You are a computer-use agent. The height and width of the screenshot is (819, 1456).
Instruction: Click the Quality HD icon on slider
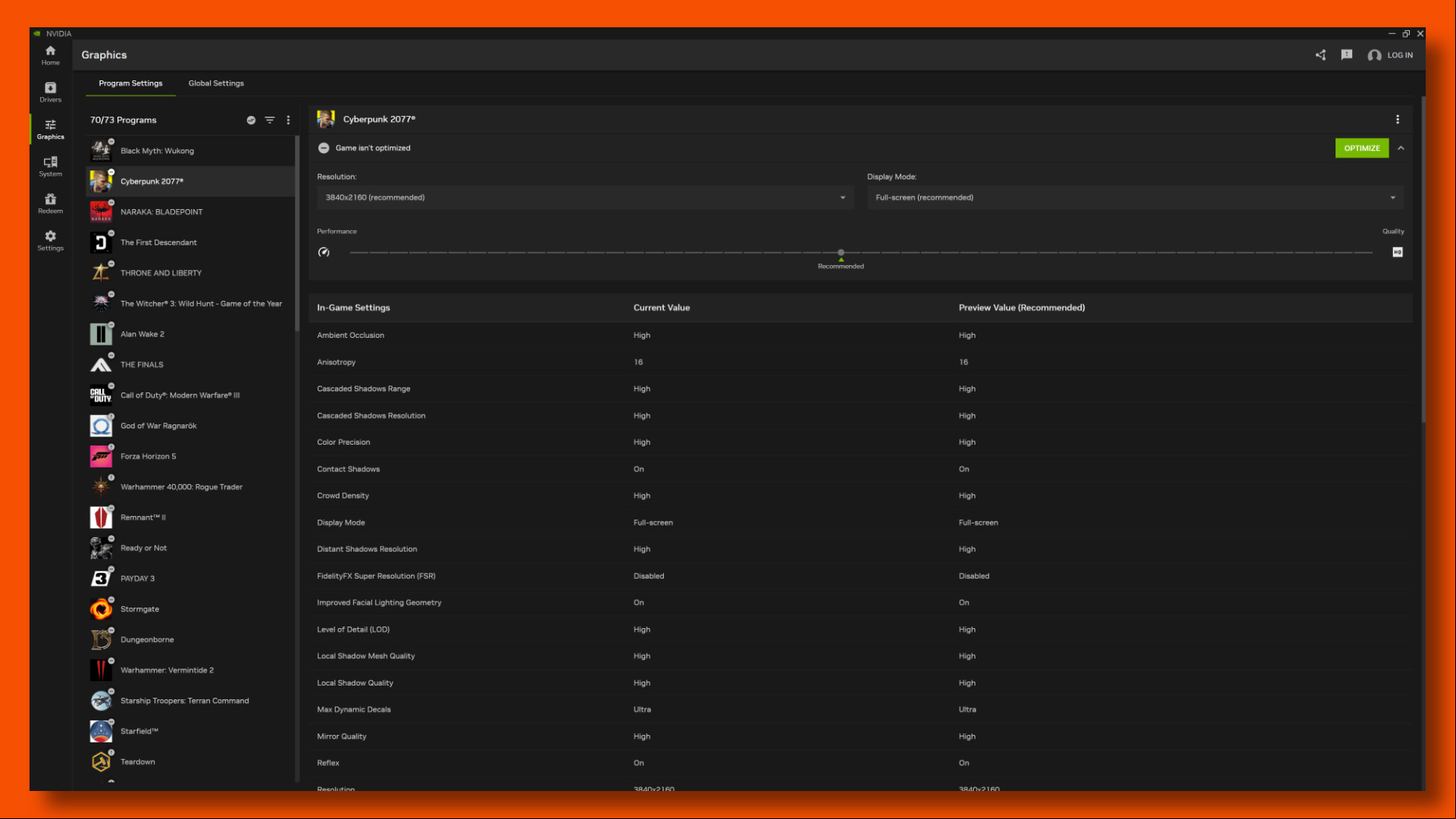(x=1398, y=252)
